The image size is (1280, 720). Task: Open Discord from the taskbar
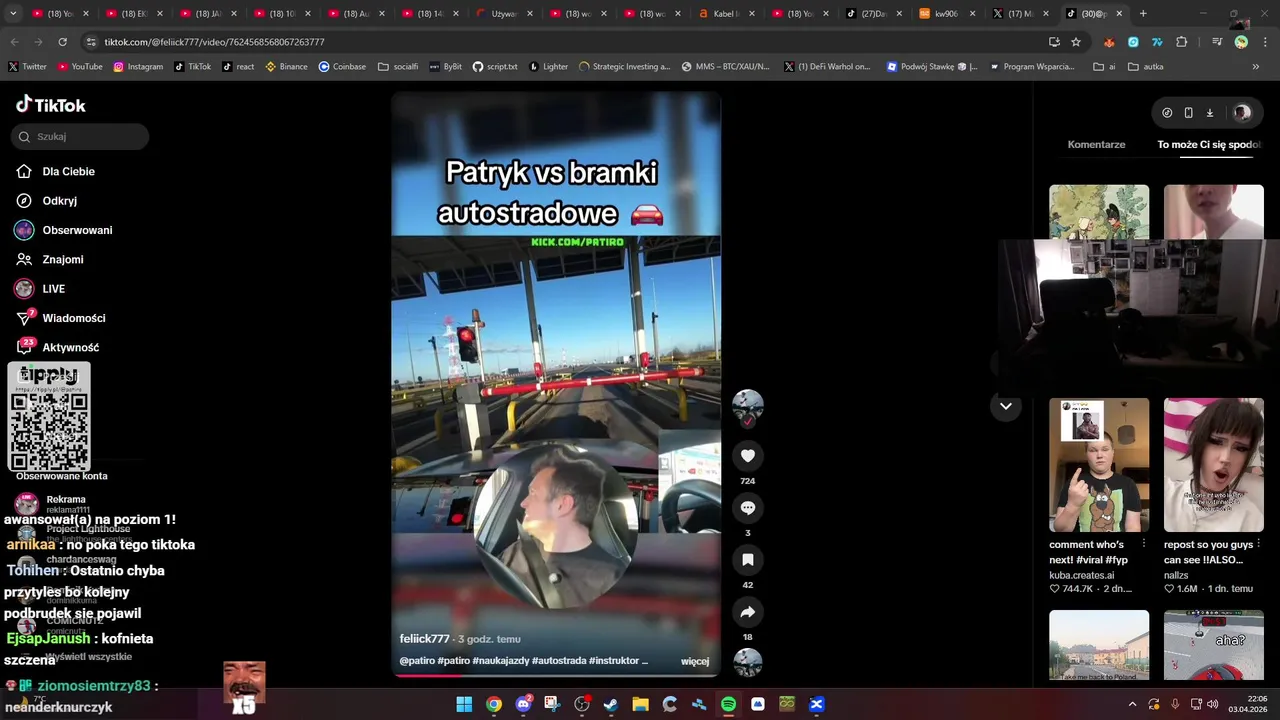click(x=523, y=704)
